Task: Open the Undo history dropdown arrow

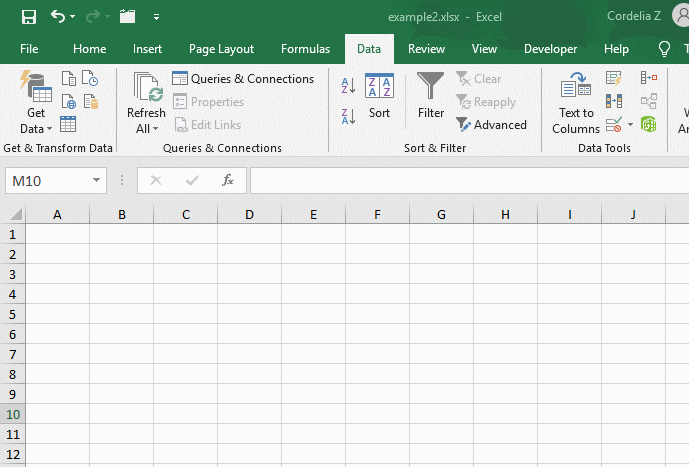Action: pyautogui.click(x=73, y=17)
